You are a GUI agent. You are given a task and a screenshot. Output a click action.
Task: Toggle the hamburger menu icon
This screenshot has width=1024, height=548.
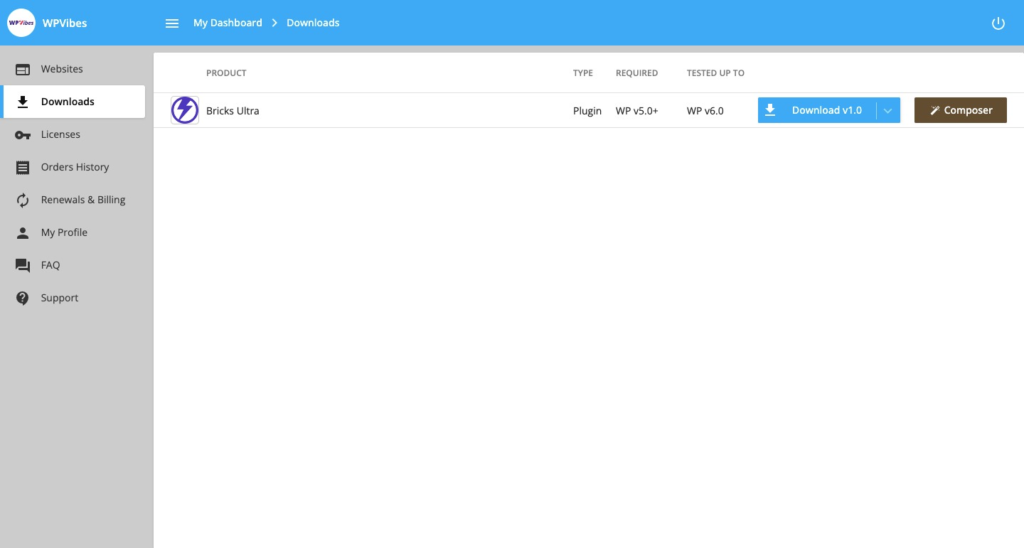pos(172,24)
